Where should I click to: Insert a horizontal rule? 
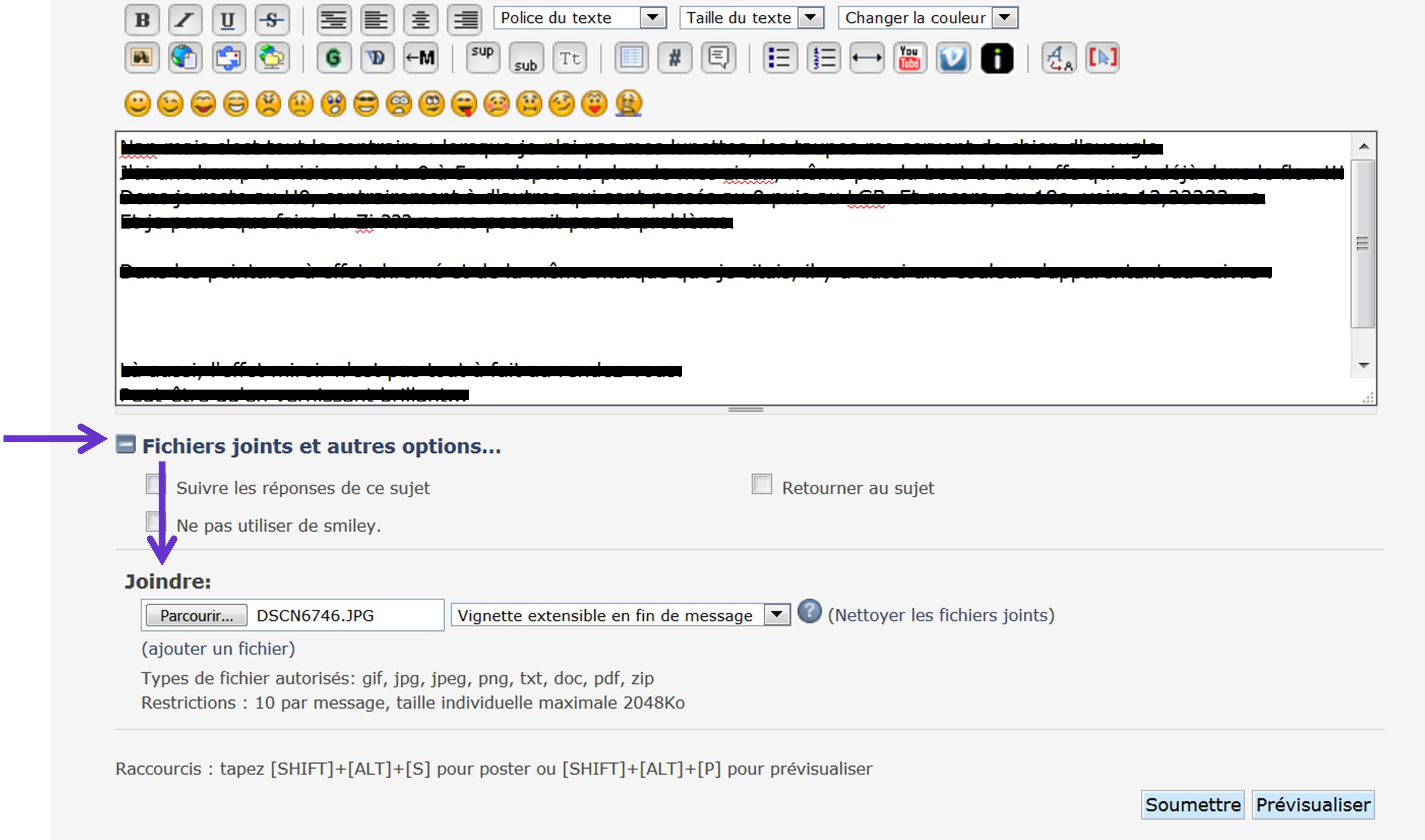pos(867,58)
